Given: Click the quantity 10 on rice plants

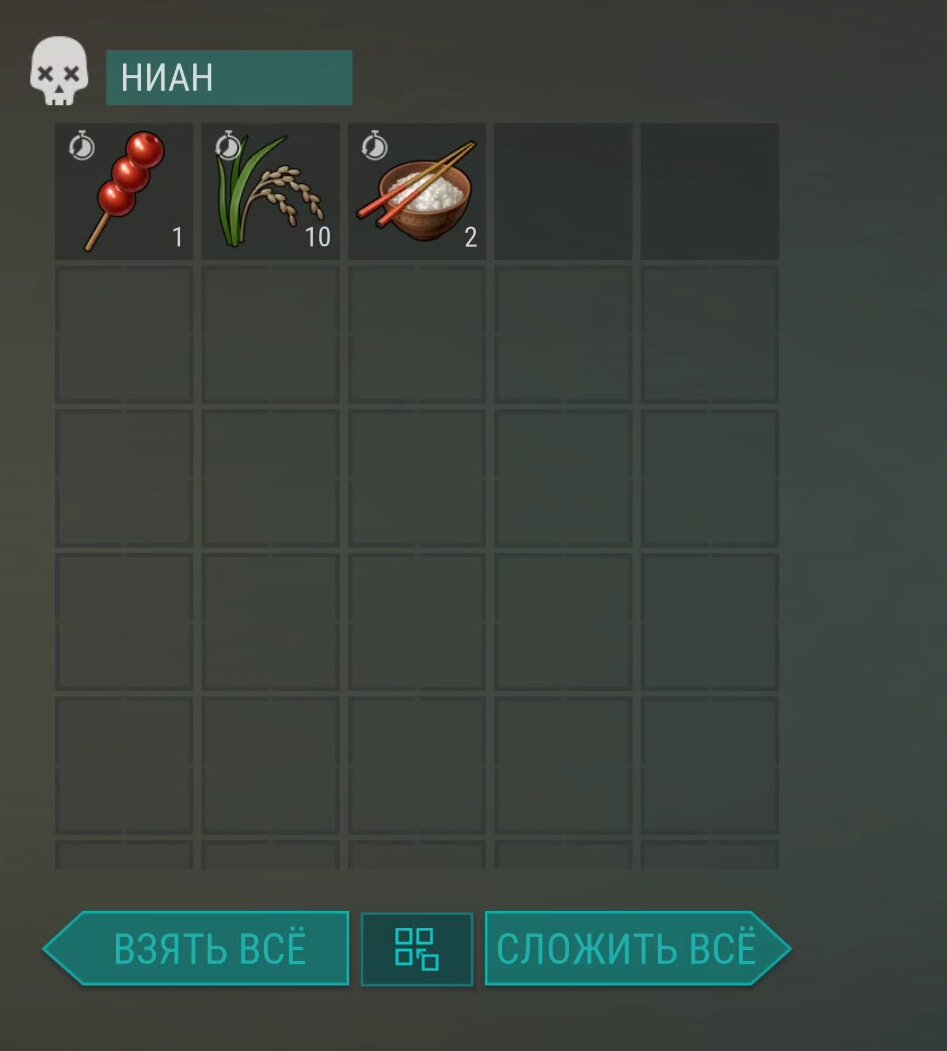Looking at the screenshot, I should pyautogui.click(x=318, y=237).
